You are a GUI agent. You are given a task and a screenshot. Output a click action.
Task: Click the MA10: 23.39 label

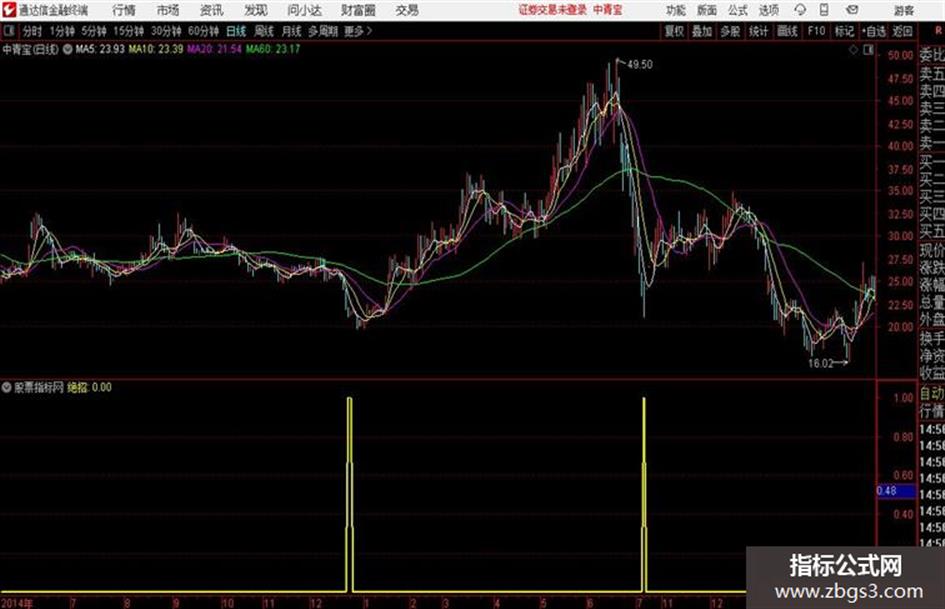(x=155, y=49)
